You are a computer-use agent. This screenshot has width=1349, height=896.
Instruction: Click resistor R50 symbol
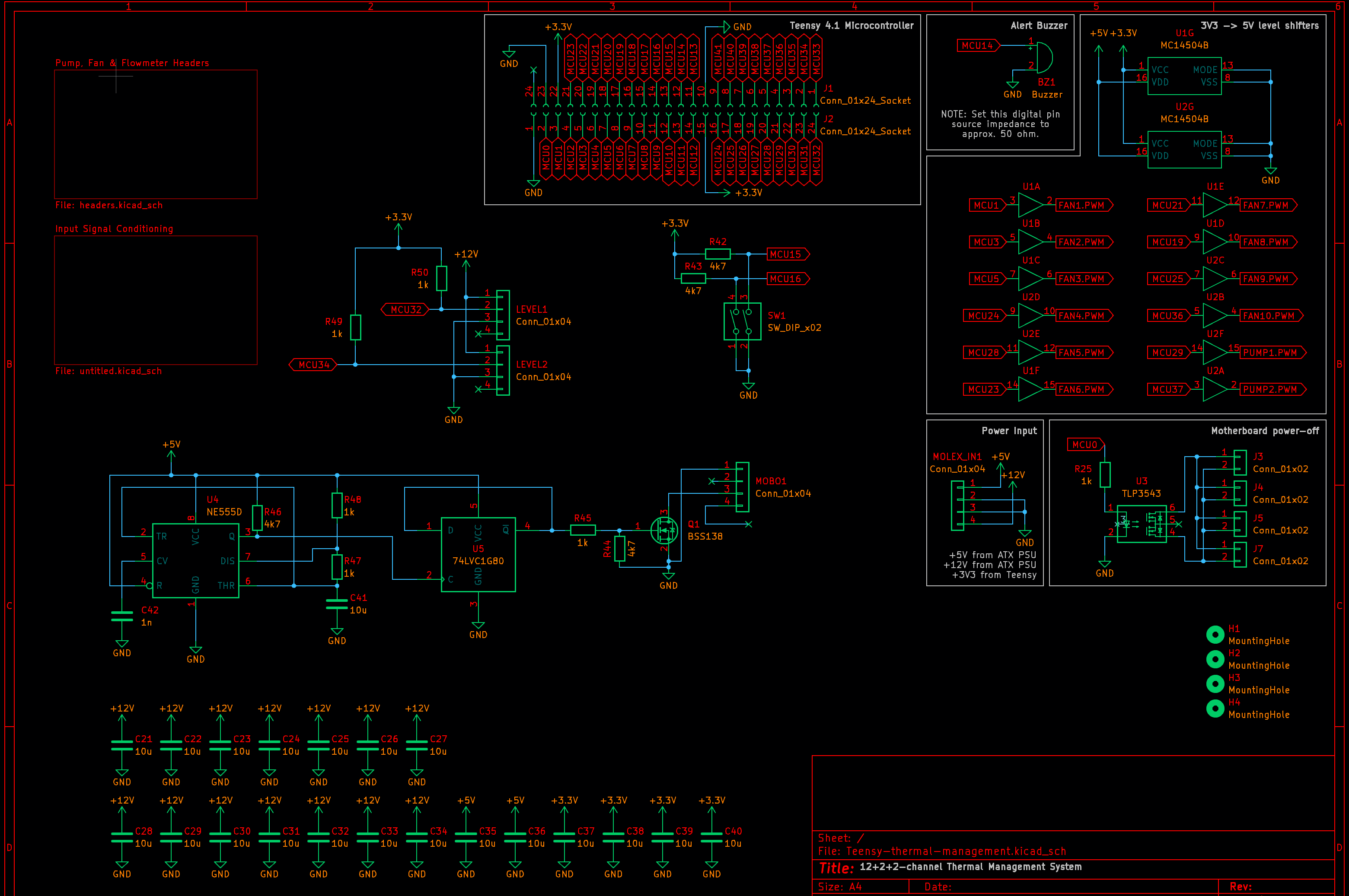click(441, 278)
